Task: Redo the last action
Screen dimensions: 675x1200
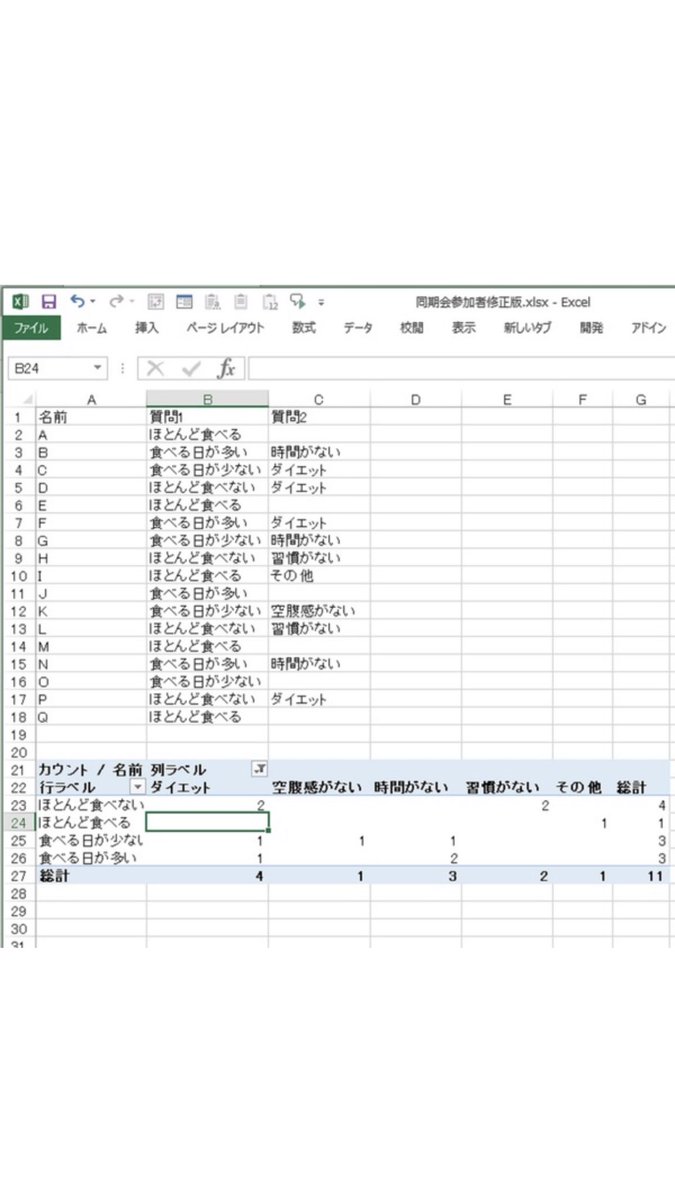Action: coord(116,301)
